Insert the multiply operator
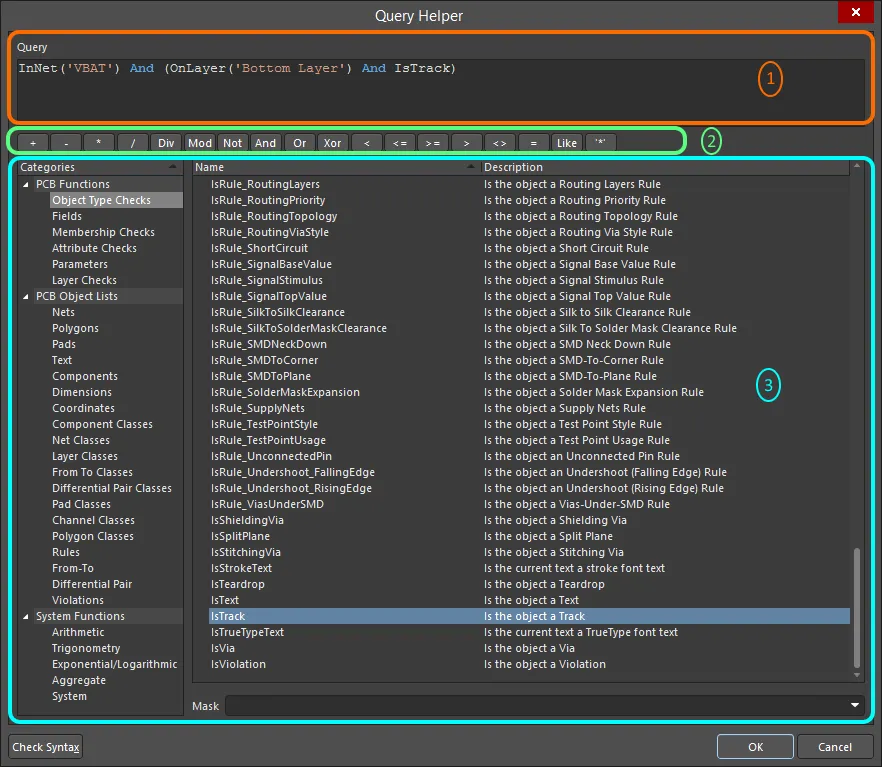882x767 pixels. pyautogui.click(x=98, y=143)
